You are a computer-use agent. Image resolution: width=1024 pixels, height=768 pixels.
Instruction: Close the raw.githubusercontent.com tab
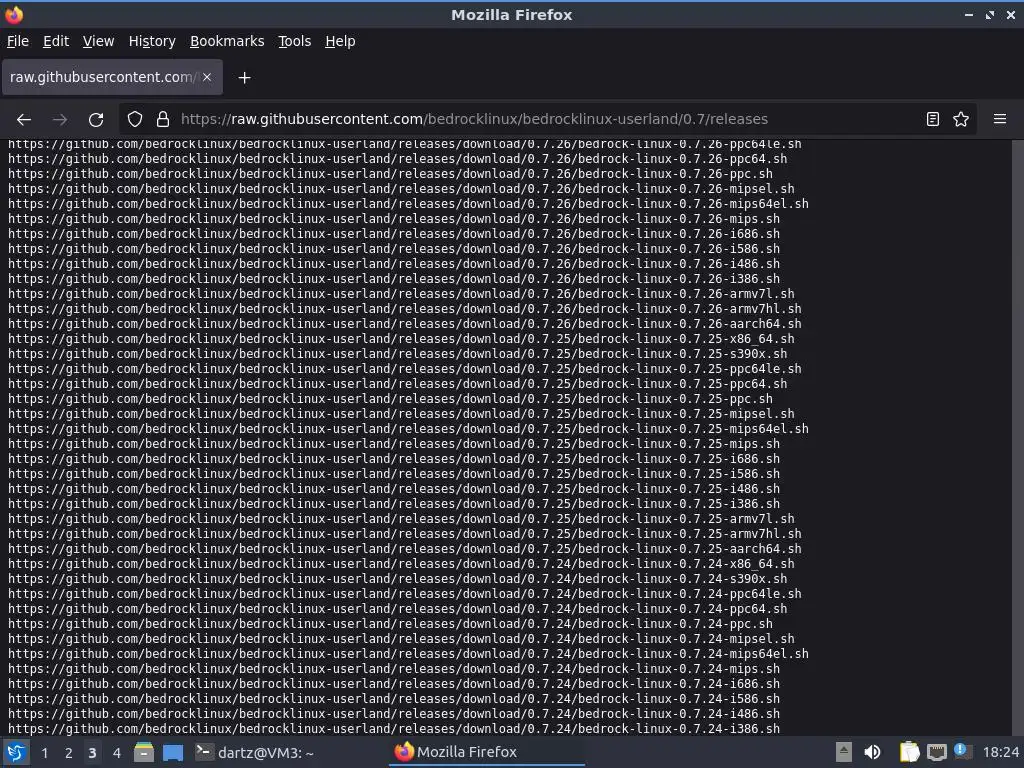(207, 77)
